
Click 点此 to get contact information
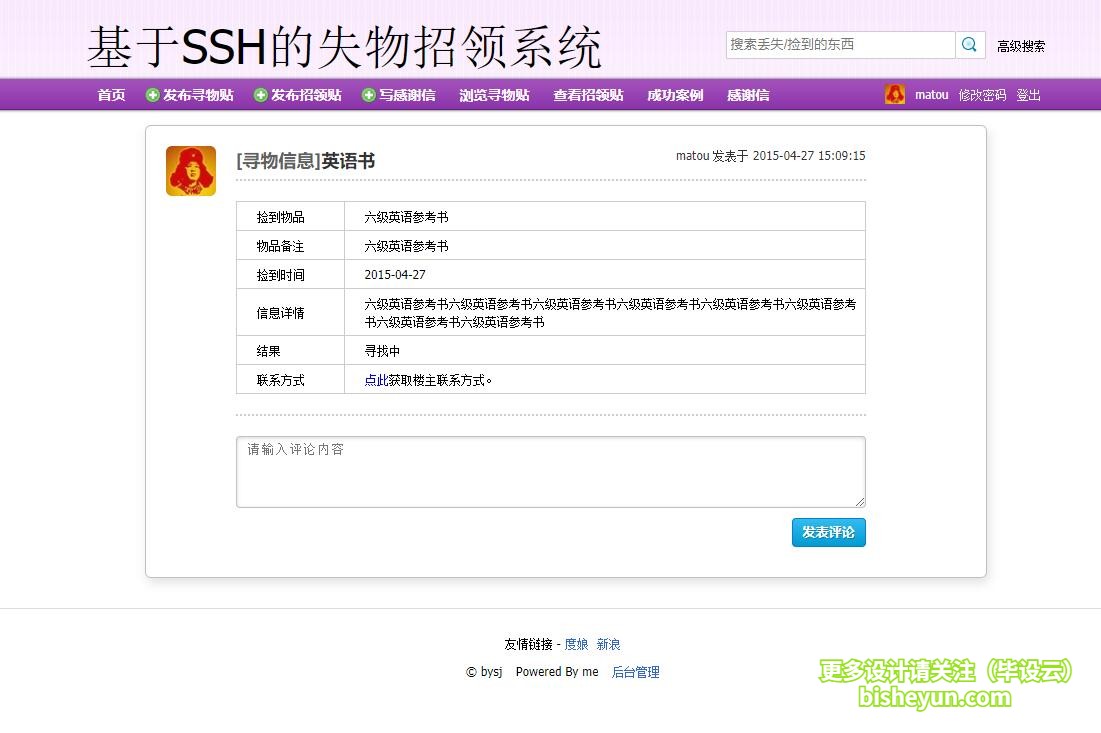point(376,380)
